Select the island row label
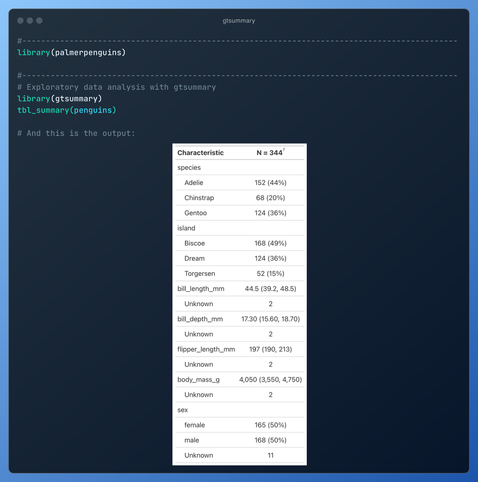Viewport: 478px width, 482px height. tap(186, 228)
